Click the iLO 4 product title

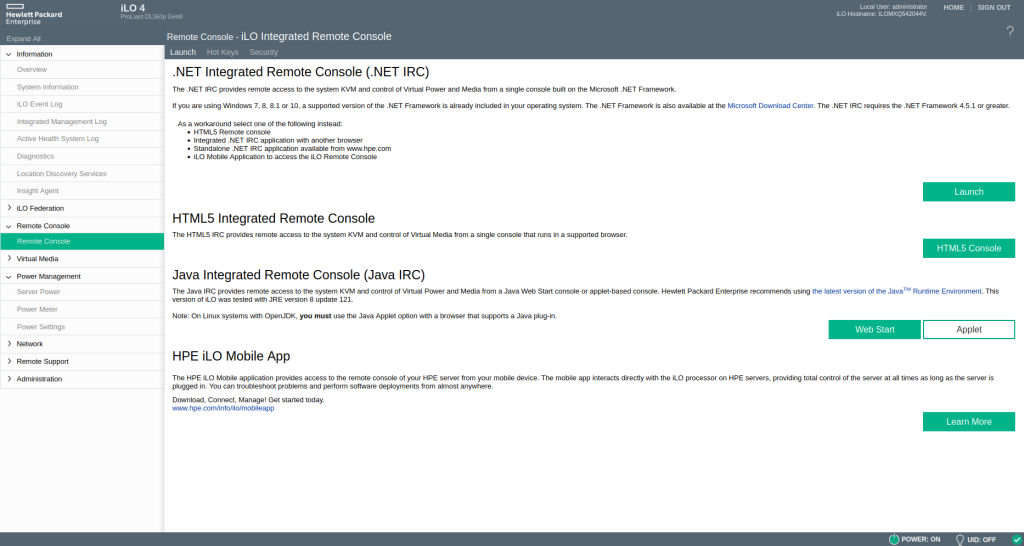pos(133,8)
